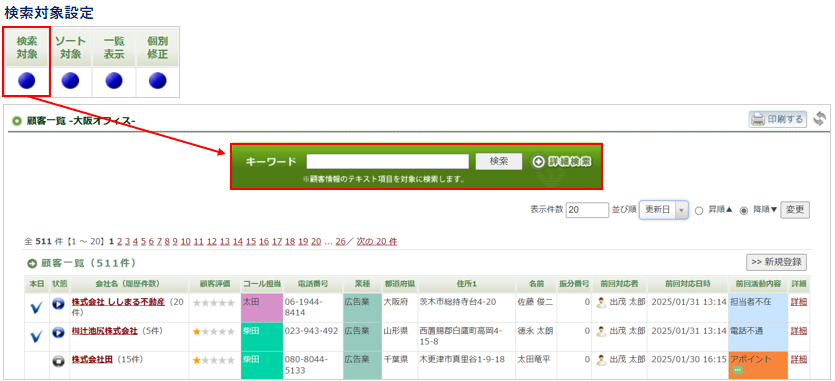Click the green circle icon beside 顧客一覧 -大阪オフィス-
The image size is (835, 381).
coord(17,121)
